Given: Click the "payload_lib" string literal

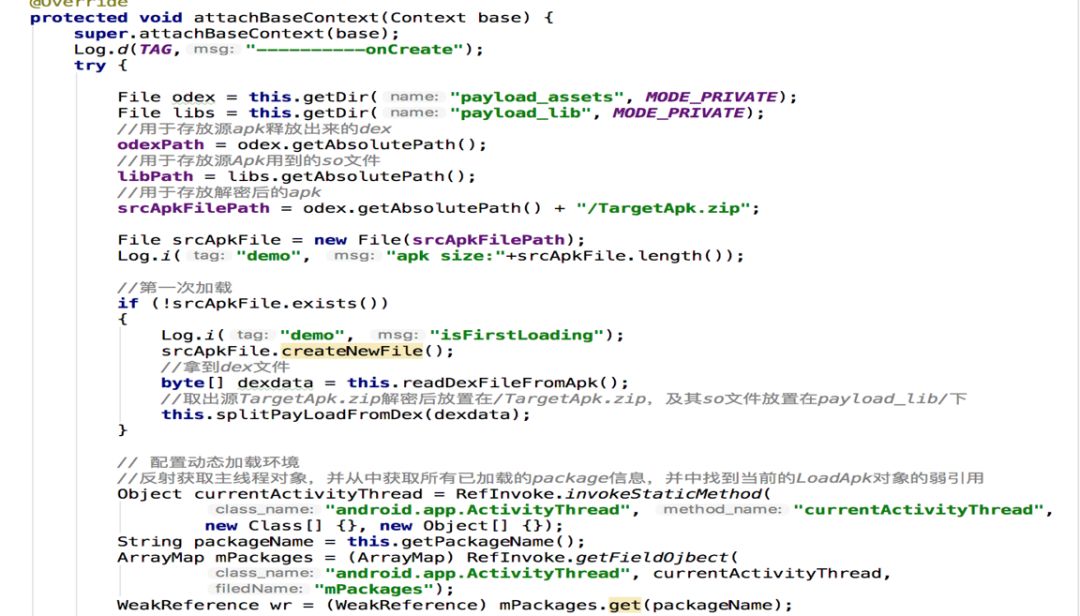Looking at the screenshot, I should point(521,113).
